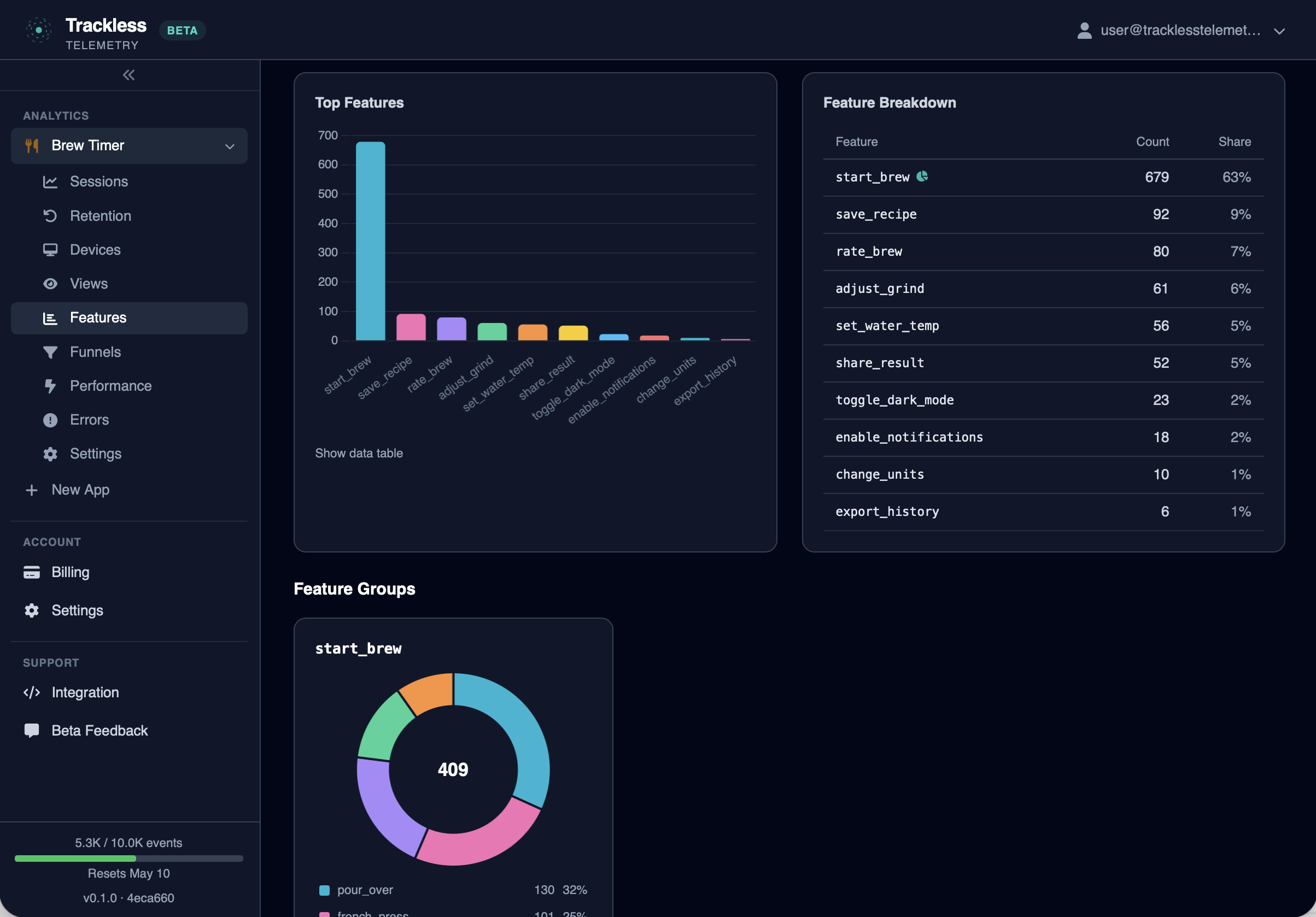The image size is (1316, 917).
Task: Click the start_brew row in Feature Breakdown
Action: tap(1043, 178)
